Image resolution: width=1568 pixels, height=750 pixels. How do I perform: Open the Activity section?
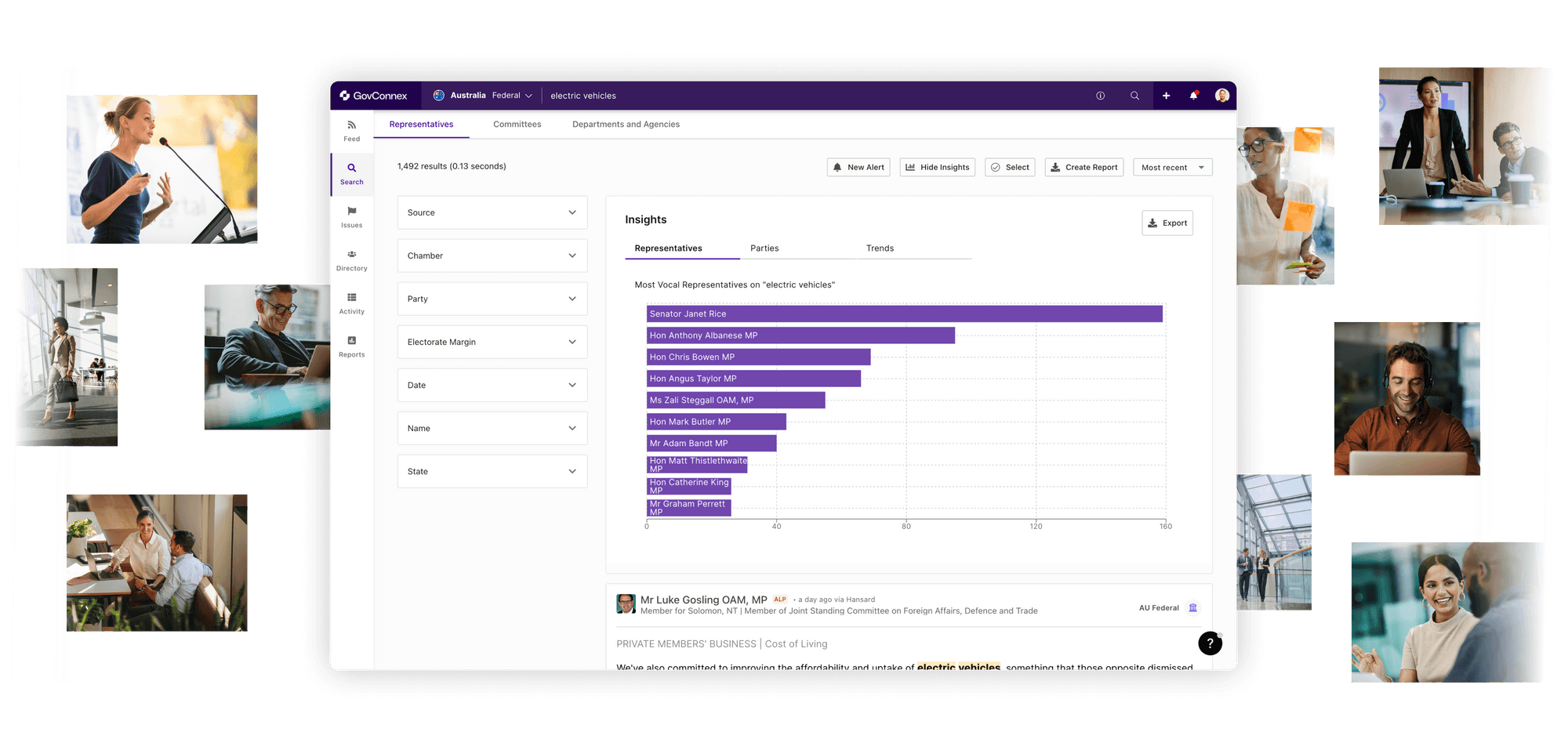(x=351, y=303)
